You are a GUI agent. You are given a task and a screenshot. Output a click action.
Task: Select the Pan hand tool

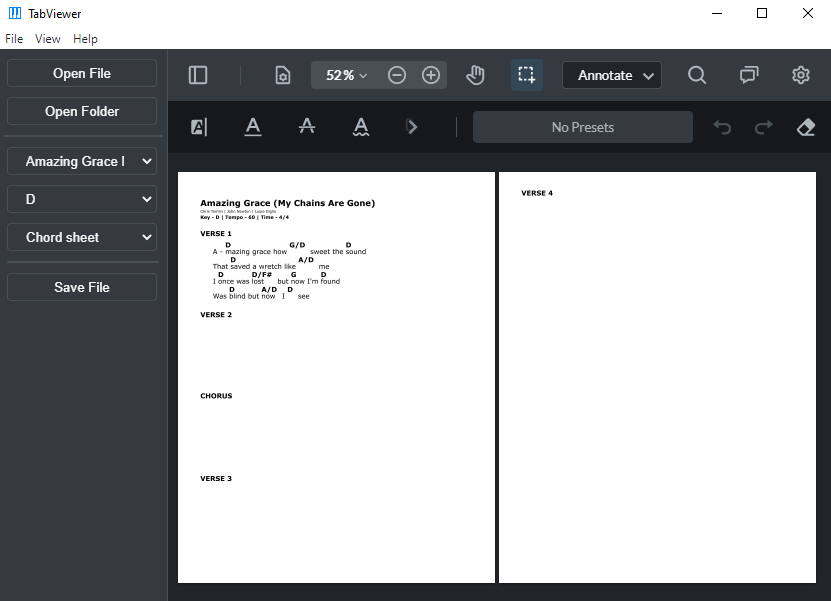coord(475,75)
